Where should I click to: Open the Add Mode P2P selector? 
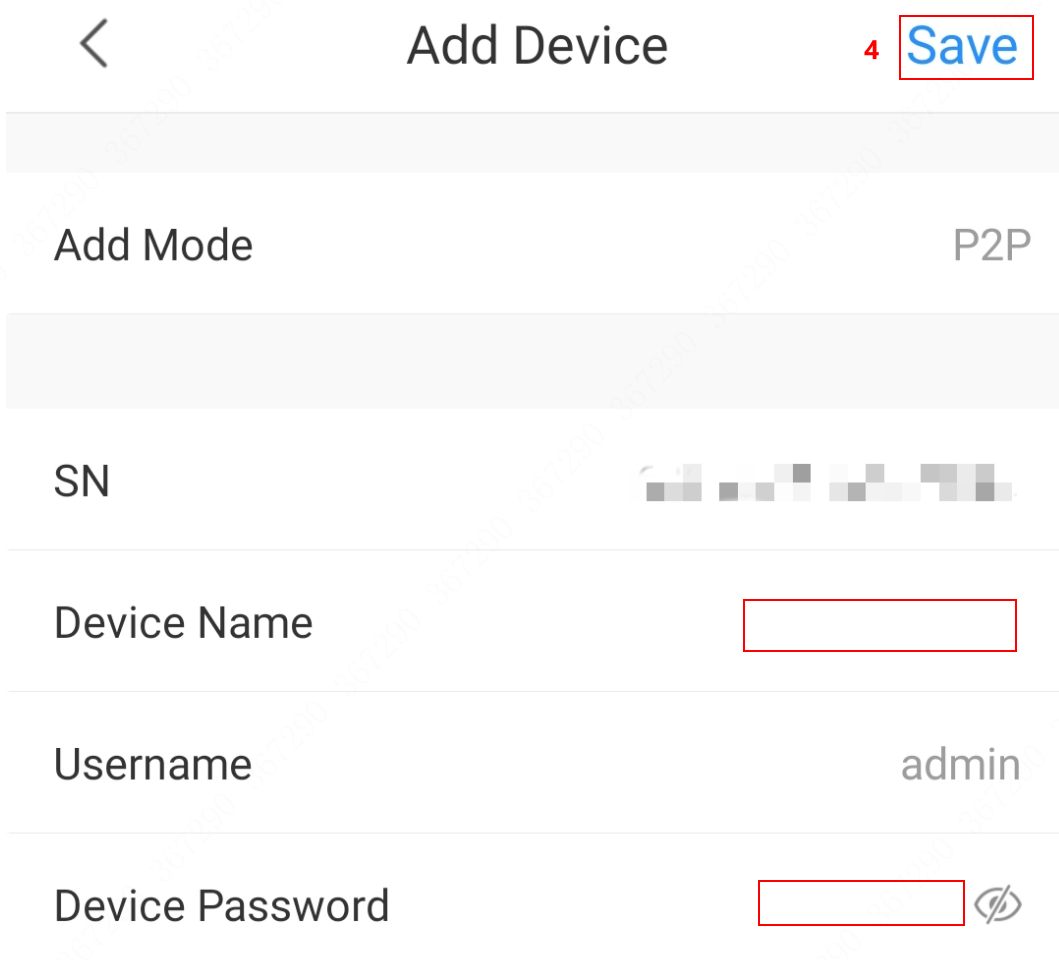(x=992, y=245)
